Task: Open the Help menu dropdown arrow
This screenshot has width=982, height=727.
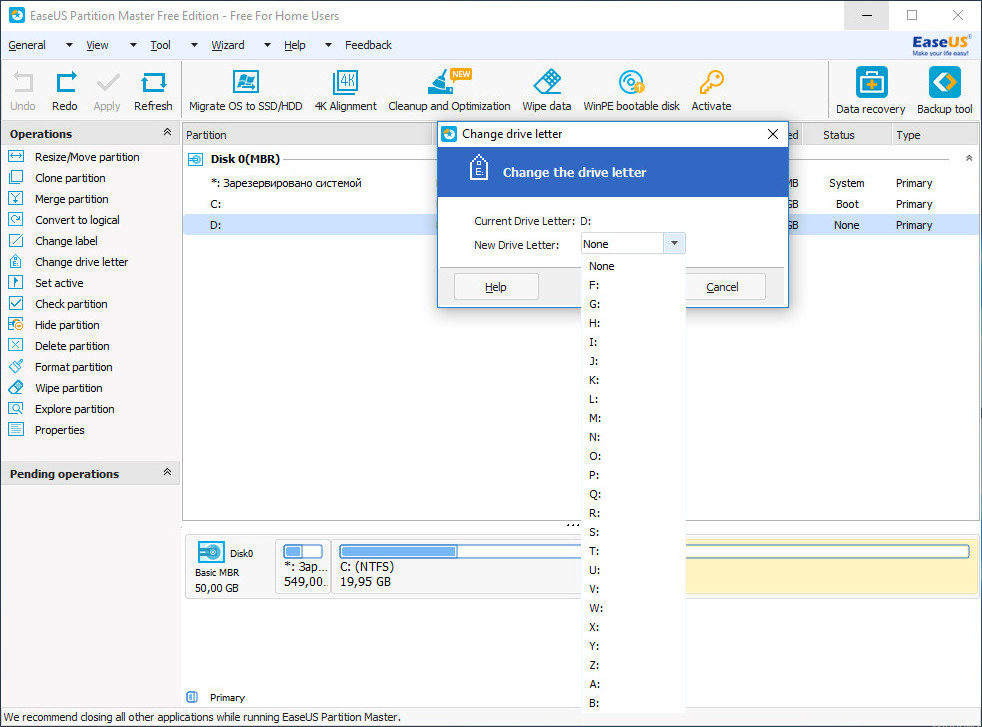Action: (x=328, y=45)
